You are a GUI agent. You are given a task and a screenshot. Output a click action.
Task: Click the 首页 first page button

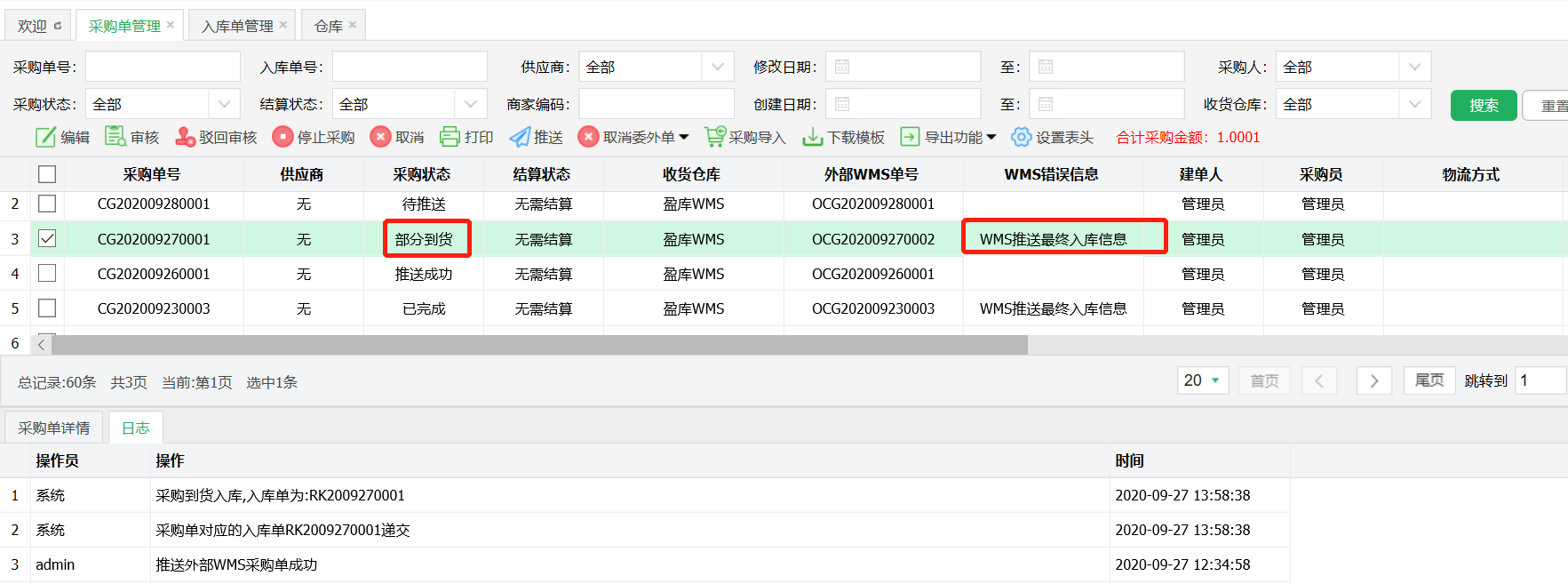coord(1264,381)
